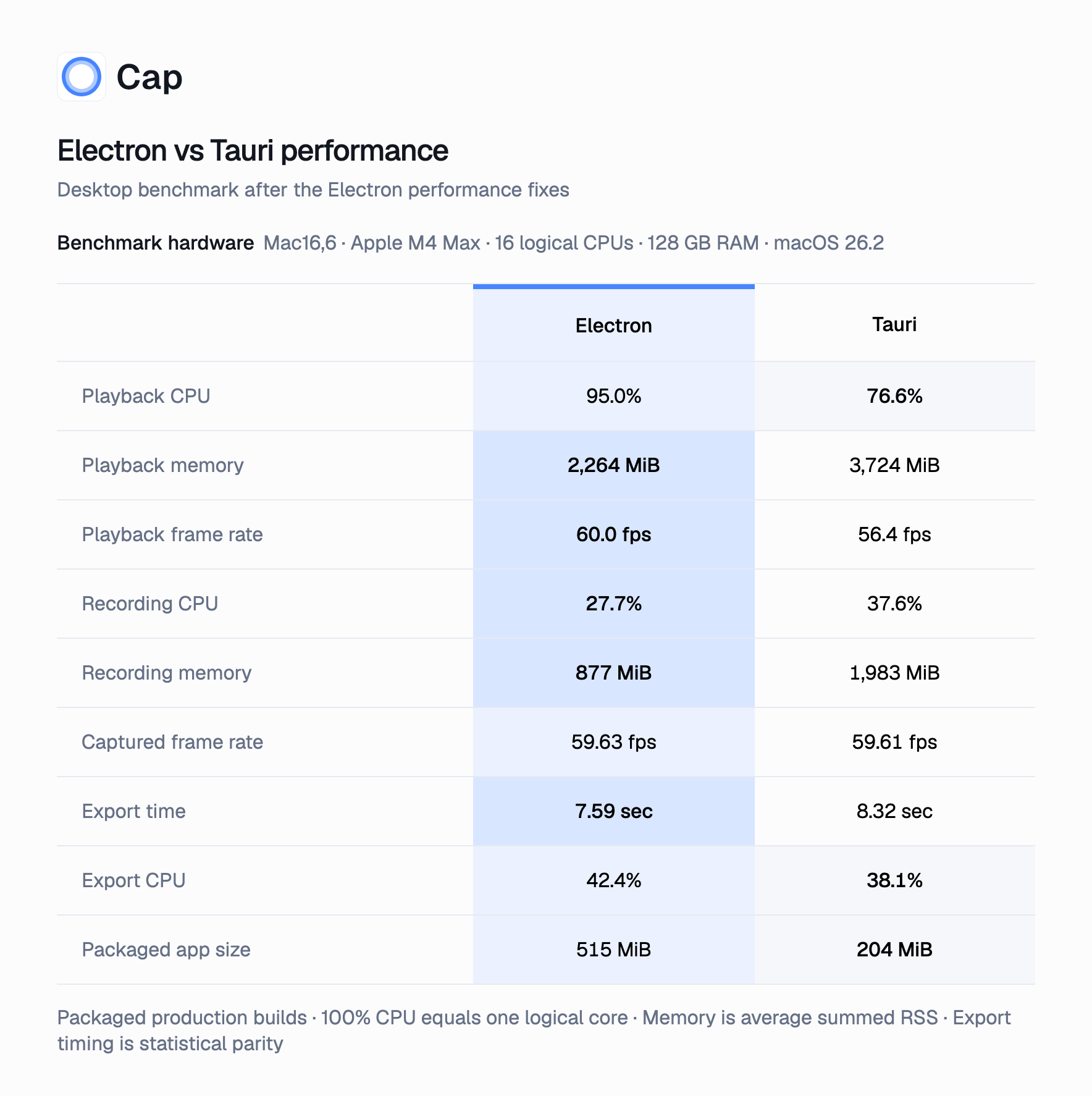
Task: Click the Cap logo icon
Action: [x=82, y=77]
